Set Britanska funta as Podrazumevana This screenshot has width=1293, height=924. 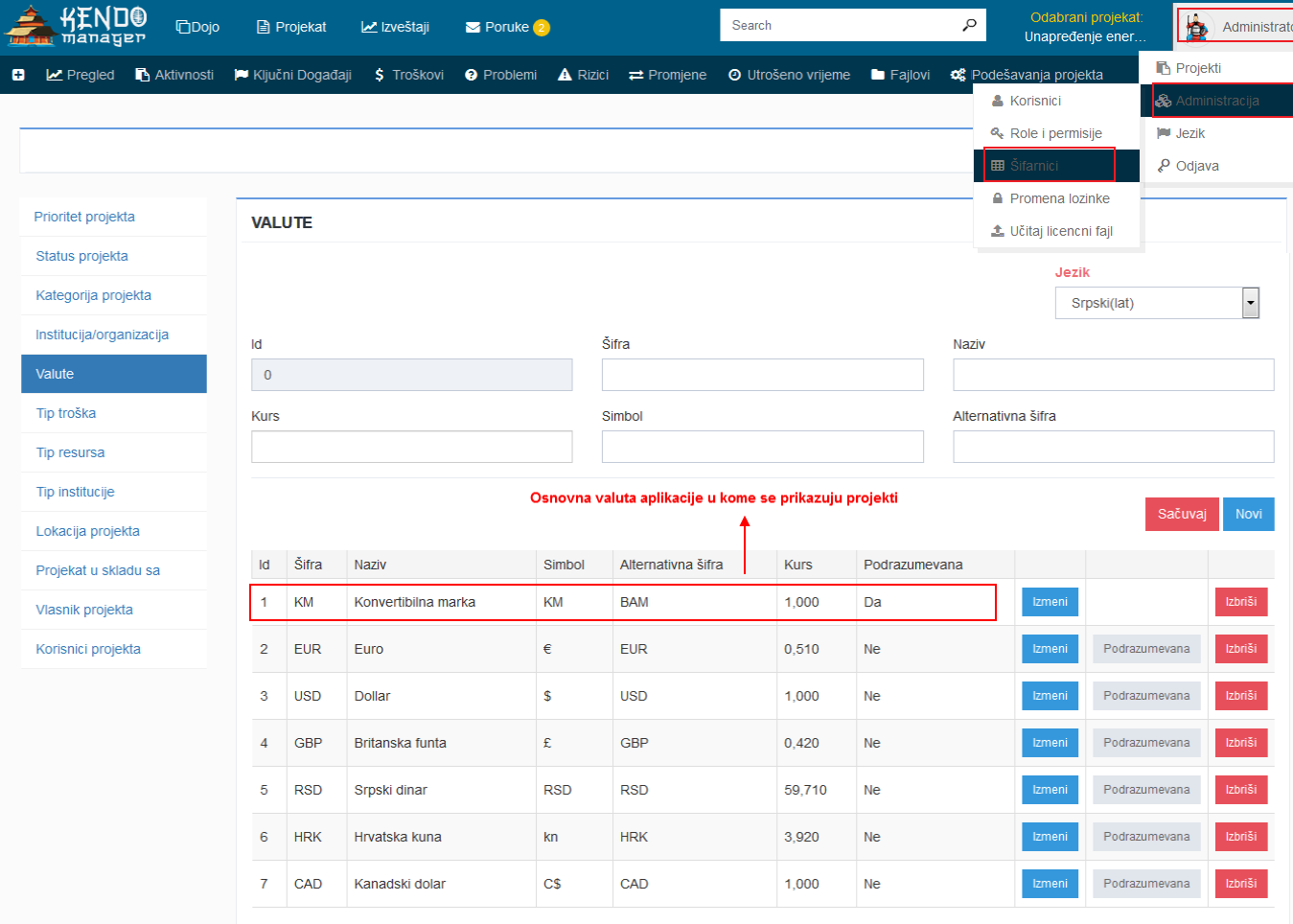tap(1146, 743)
